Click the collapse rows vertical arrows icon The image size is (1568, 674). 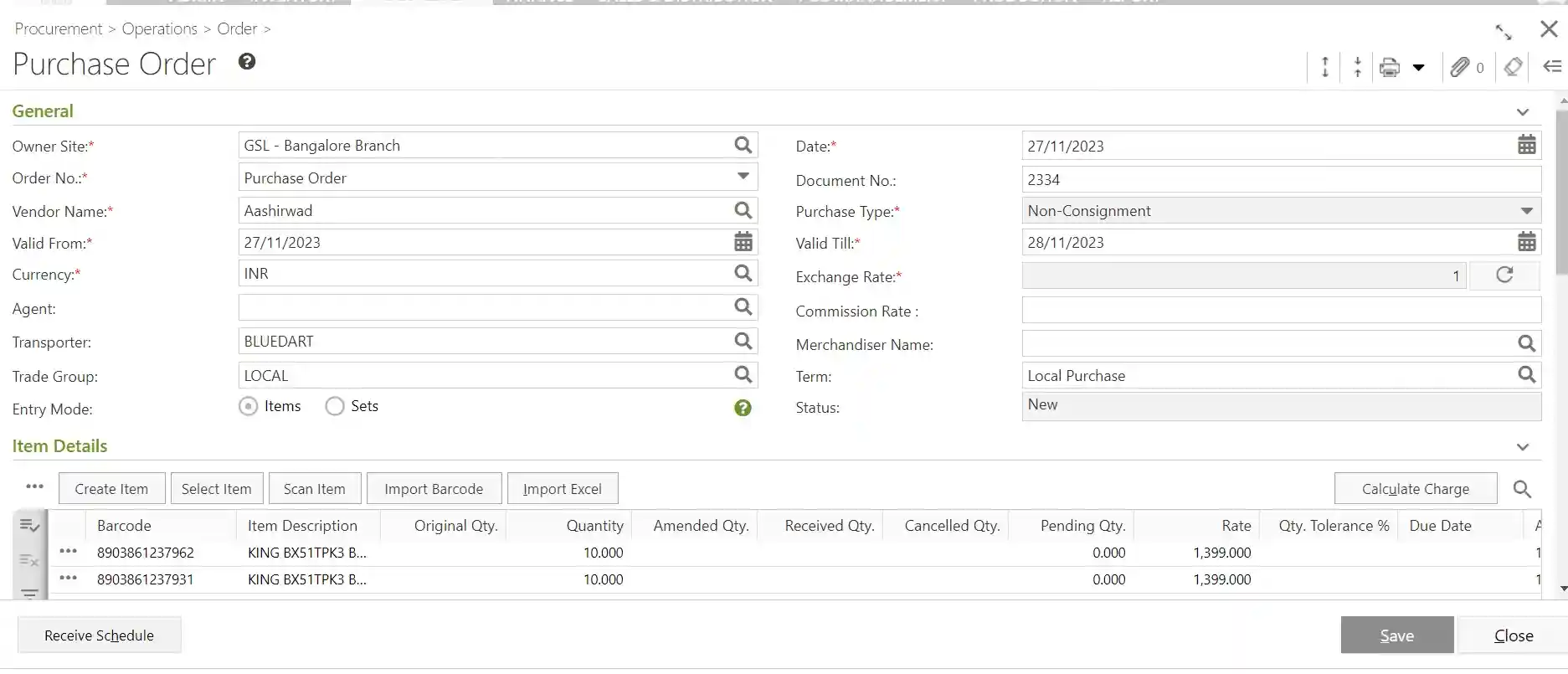(x=1357, y=67)
